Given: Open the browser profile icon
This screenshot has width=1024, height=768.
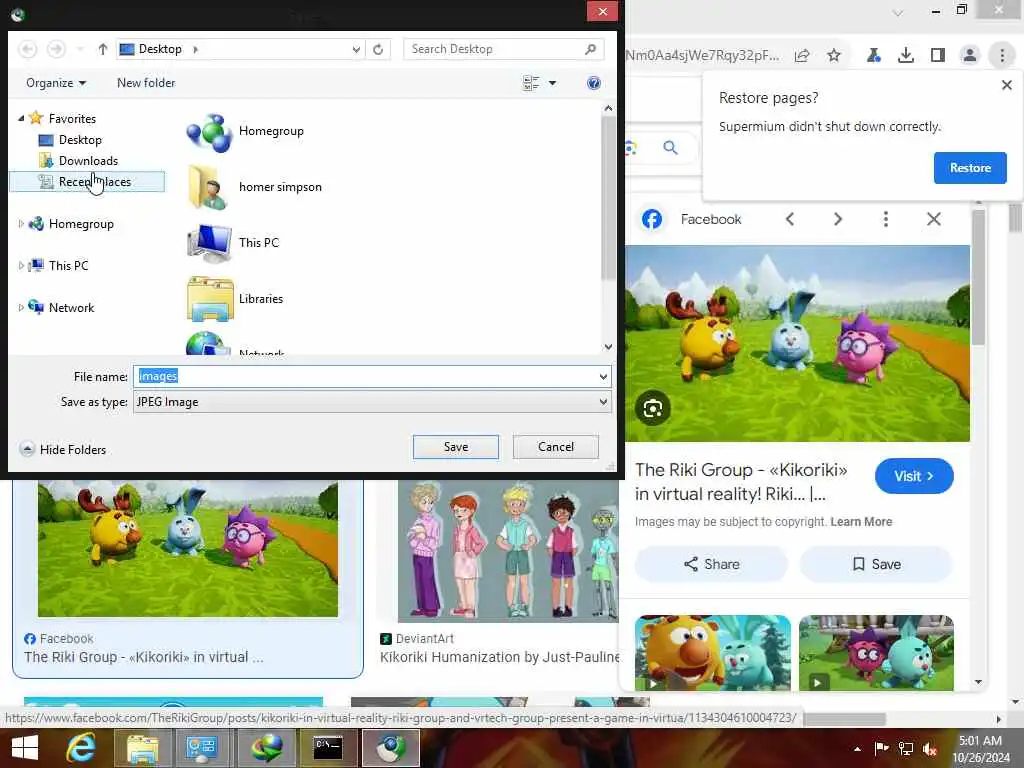Looking at the screenshot, I should point(970,56).
